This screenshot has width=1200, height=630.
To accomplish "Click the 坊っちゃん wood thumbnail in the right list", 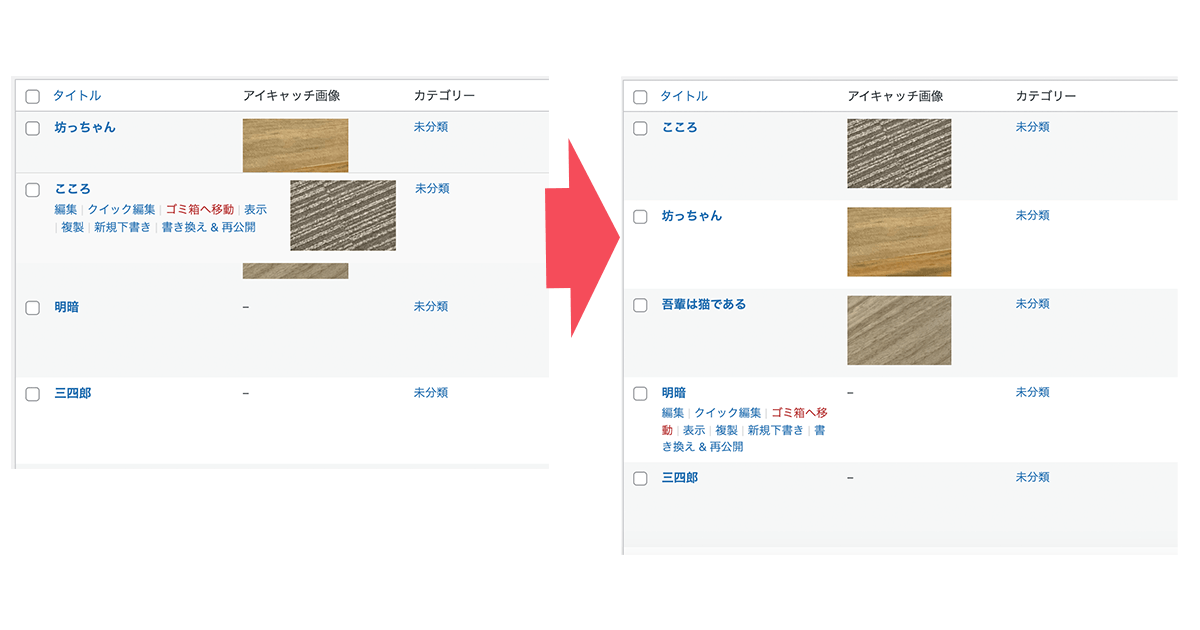I will [x=899, y=242].
